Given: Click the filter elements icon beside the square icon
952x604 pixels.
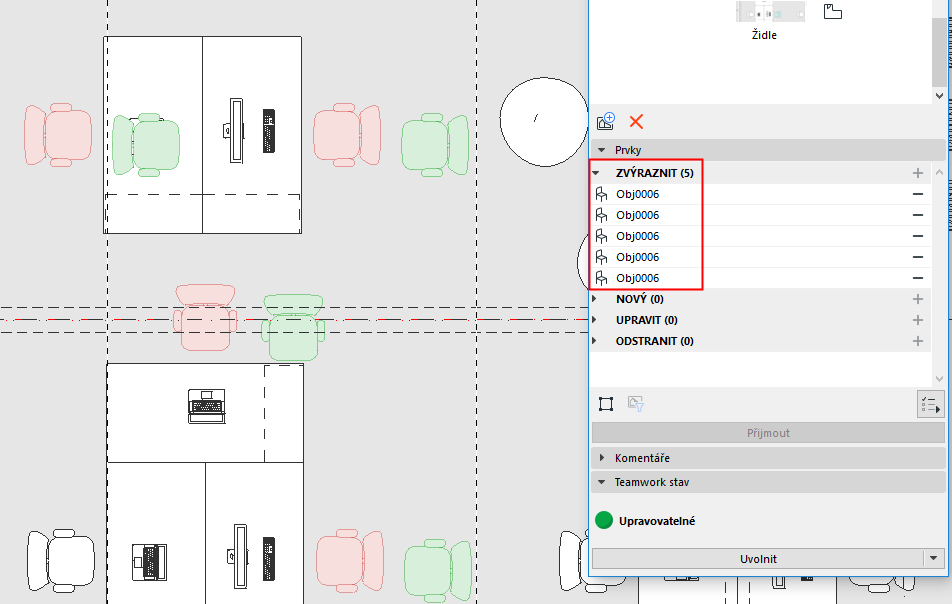Looking at the screenshot, I should 635,404.
